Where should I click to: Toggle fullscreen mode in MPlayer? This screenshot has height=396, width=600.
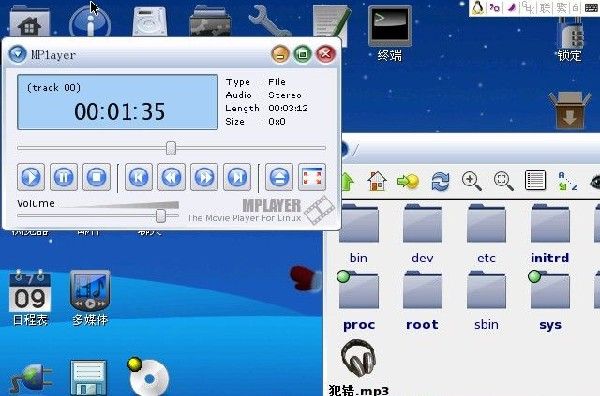312,177
